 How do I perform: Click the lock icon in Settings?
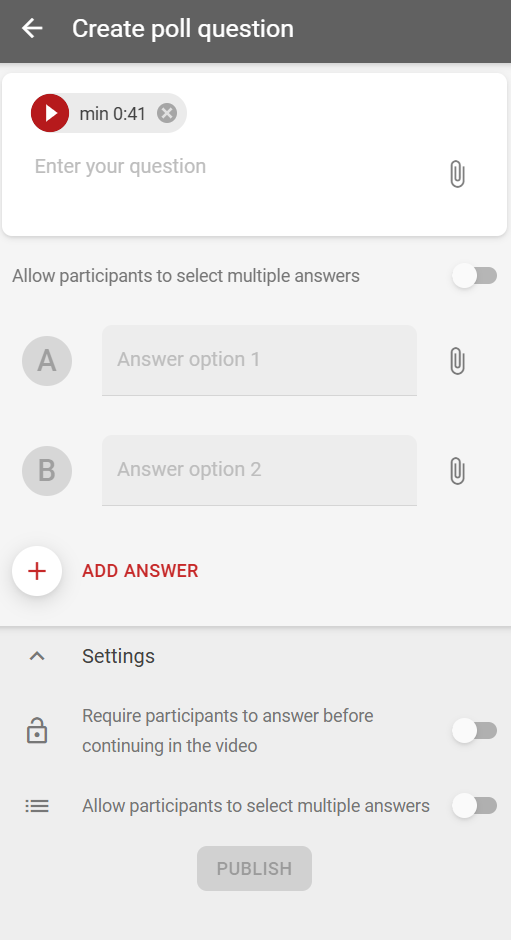point(37,731)
